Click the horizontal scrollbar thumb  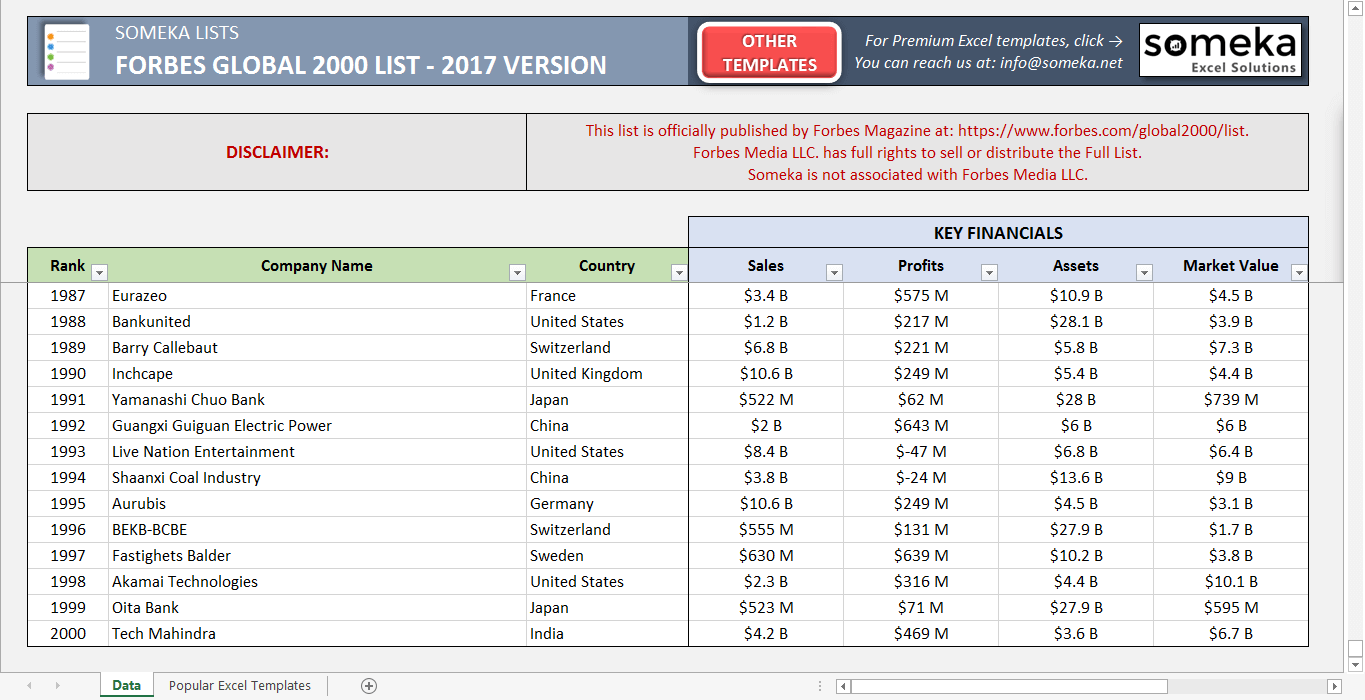1009,686
